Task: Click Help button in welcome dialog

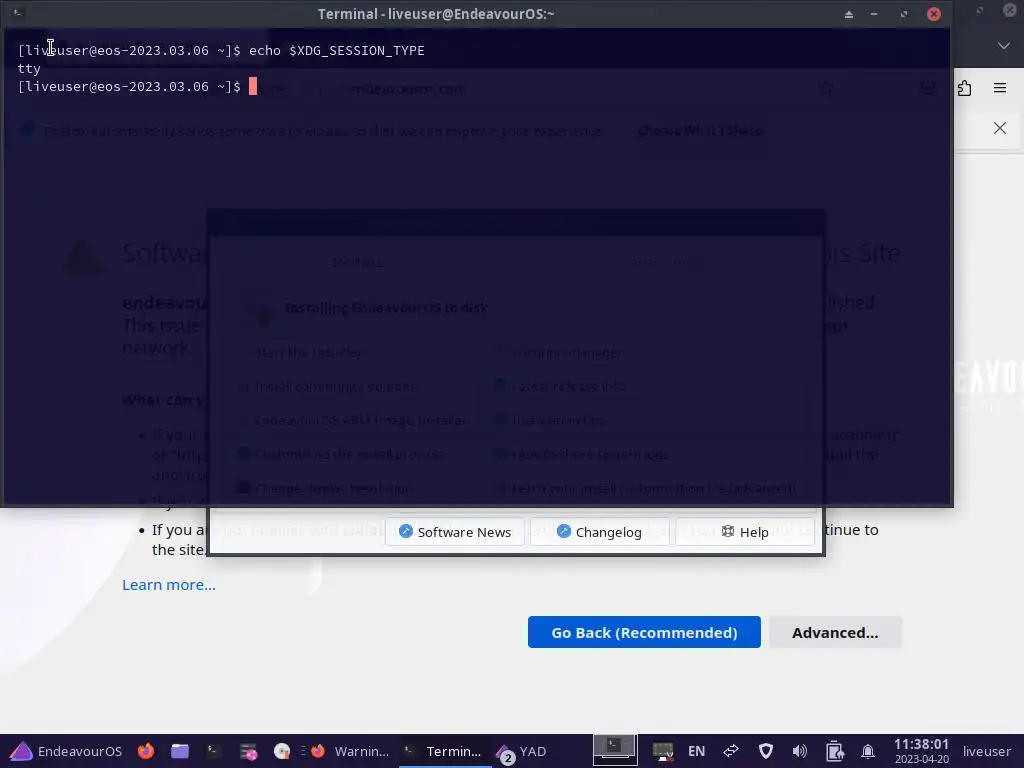Action: click(744, 532)
